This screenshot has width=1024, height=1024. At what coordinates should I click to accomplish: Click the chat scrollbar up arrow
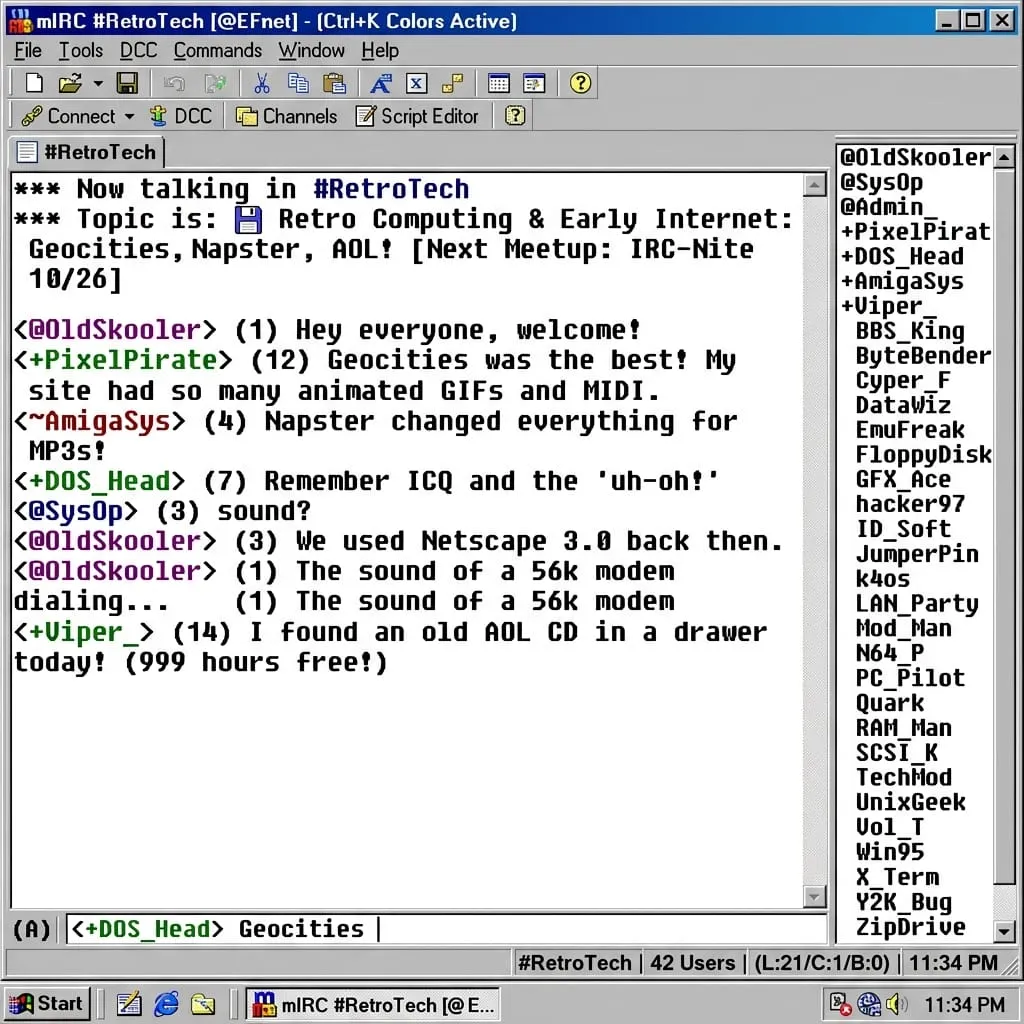point(814,186)
